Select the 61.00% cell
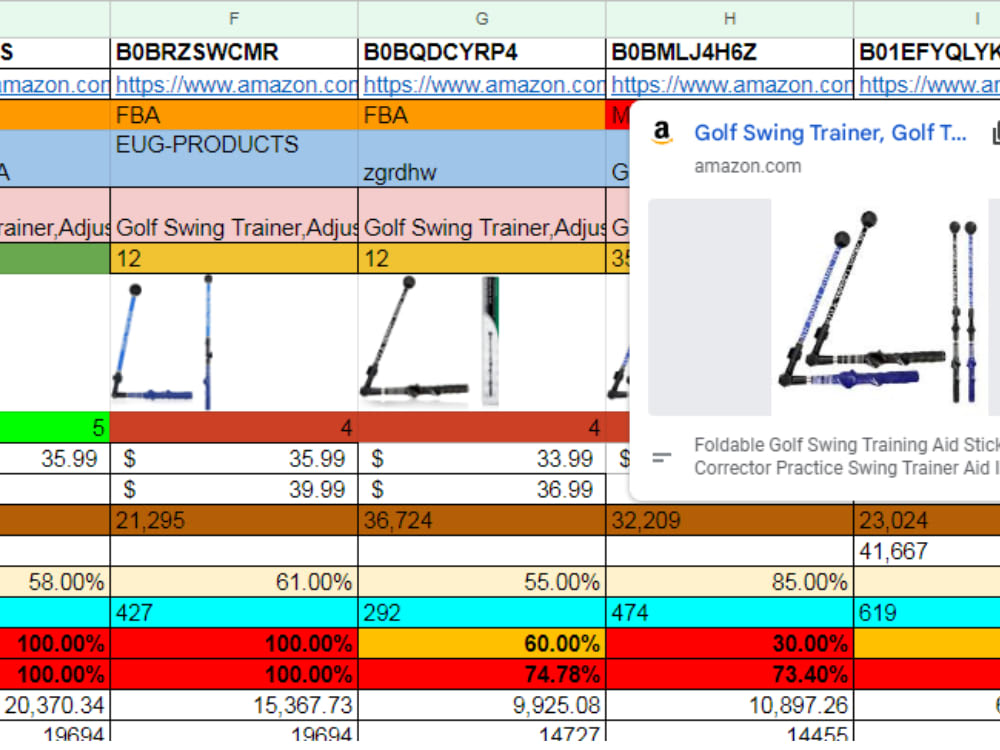Viewport: 1000px width, 750px height. (234, 582)
